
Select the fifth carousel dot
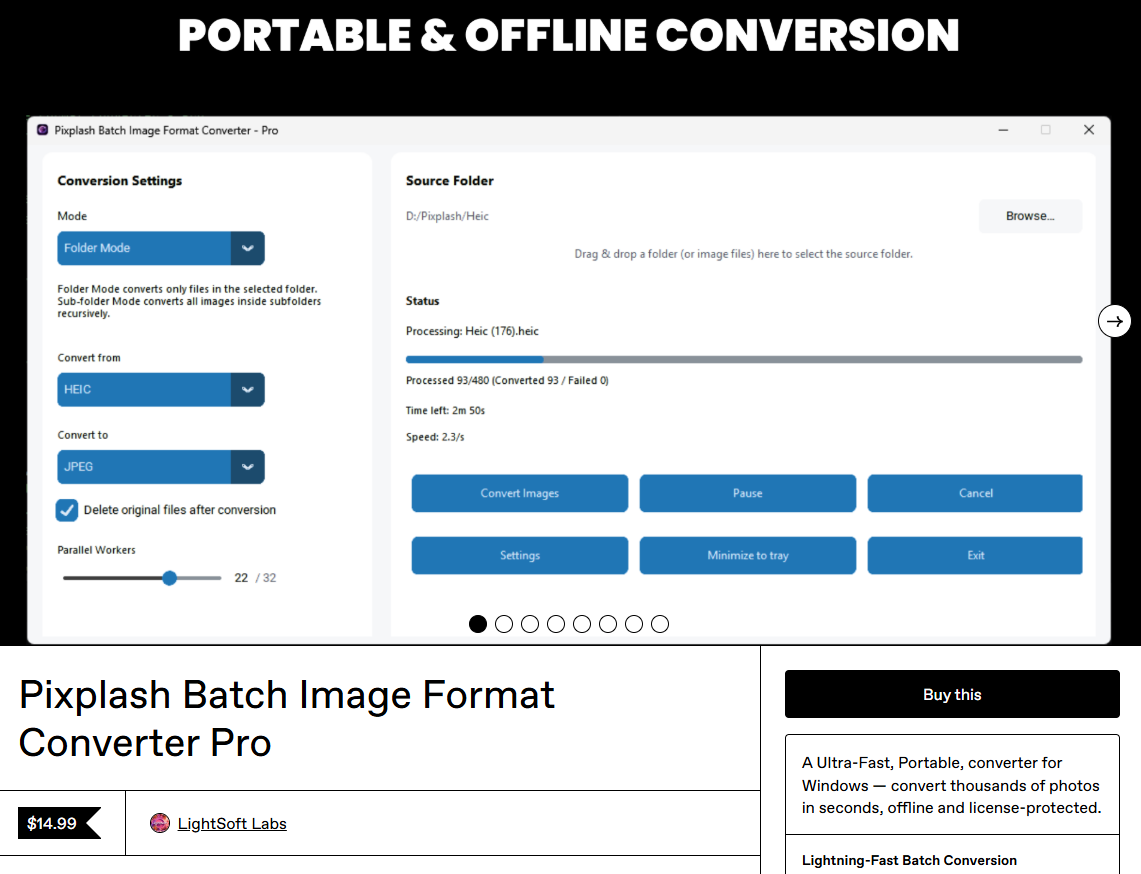pos(582,624)
